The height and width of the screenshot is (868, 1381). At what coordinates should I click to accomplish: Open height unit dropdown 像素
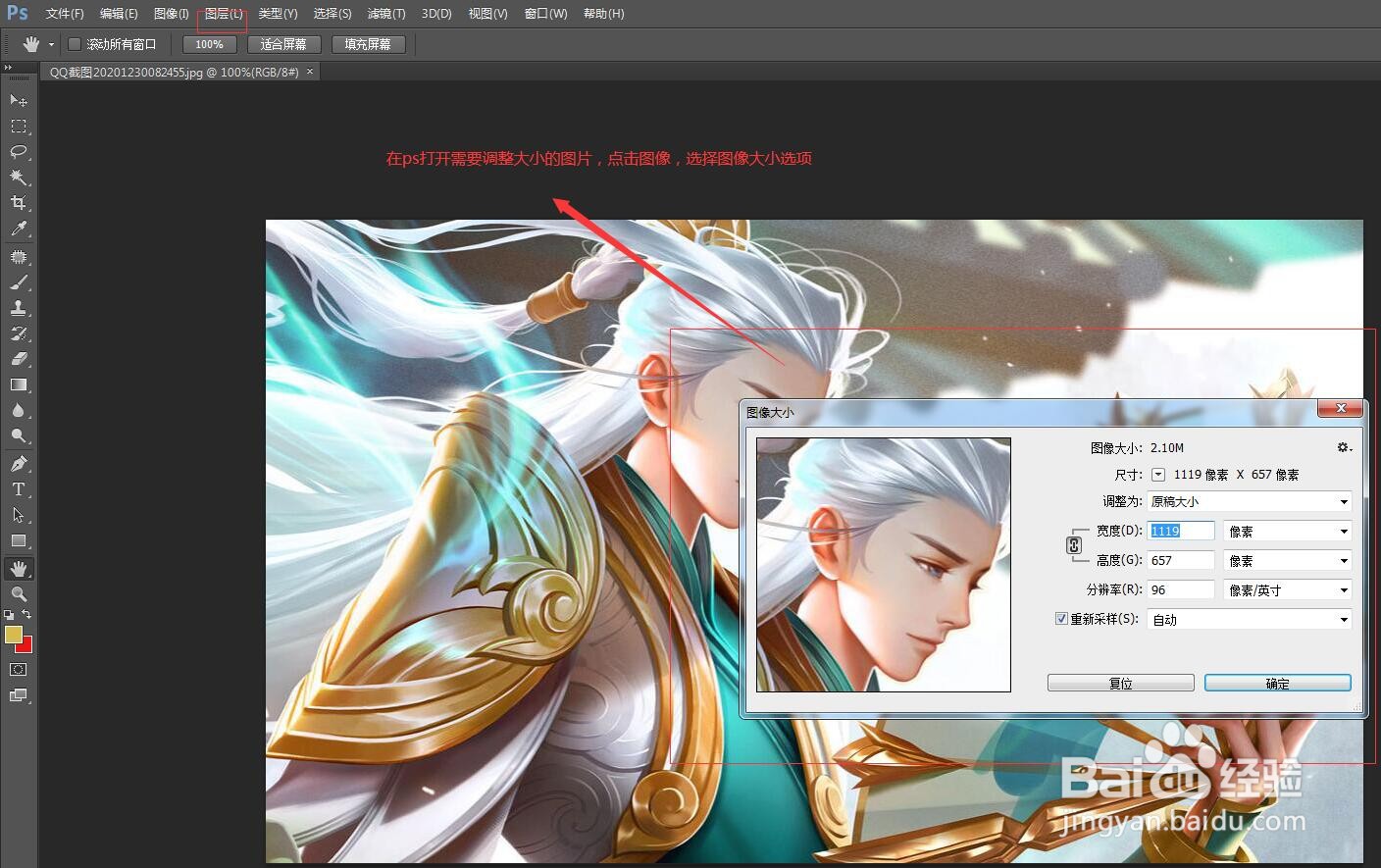1288,560
